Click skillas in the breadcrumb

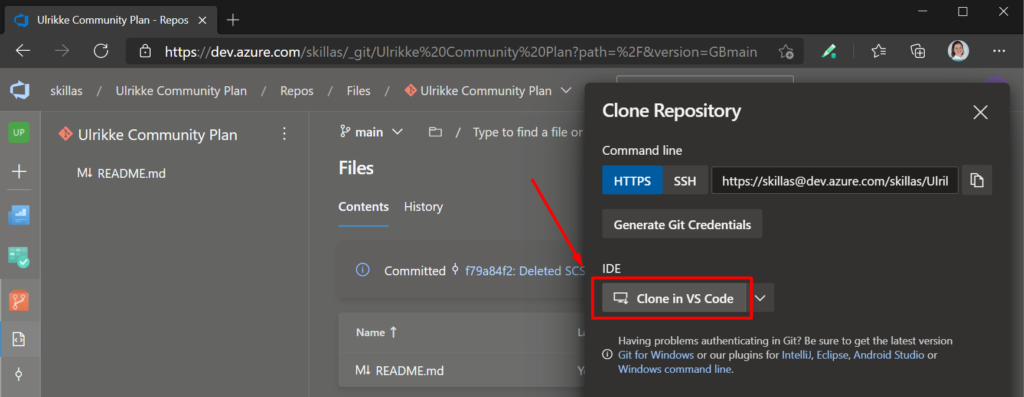tap(67, 91)
